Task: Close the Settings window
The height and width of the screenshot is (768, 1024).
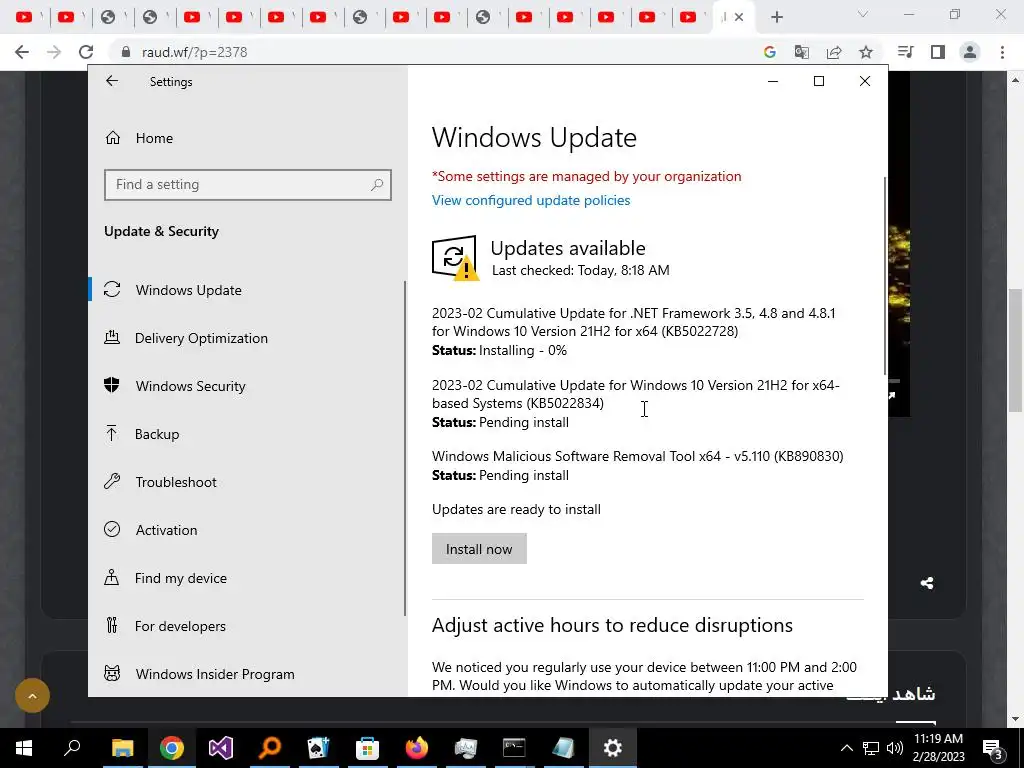Action: pyautogui.click(x=865, y=81)
